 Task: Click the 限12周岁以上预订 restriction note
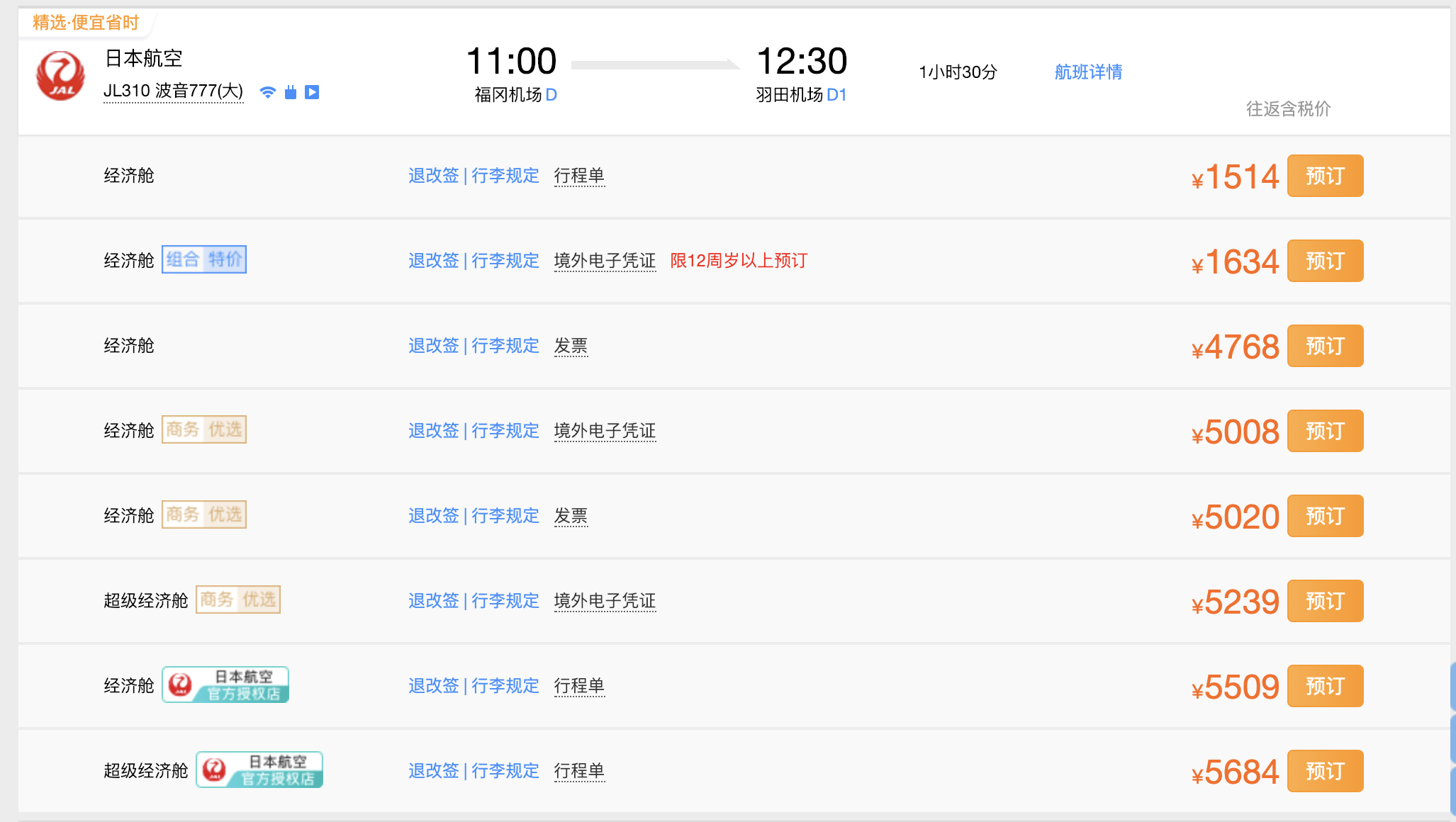(x=739, y=261)
